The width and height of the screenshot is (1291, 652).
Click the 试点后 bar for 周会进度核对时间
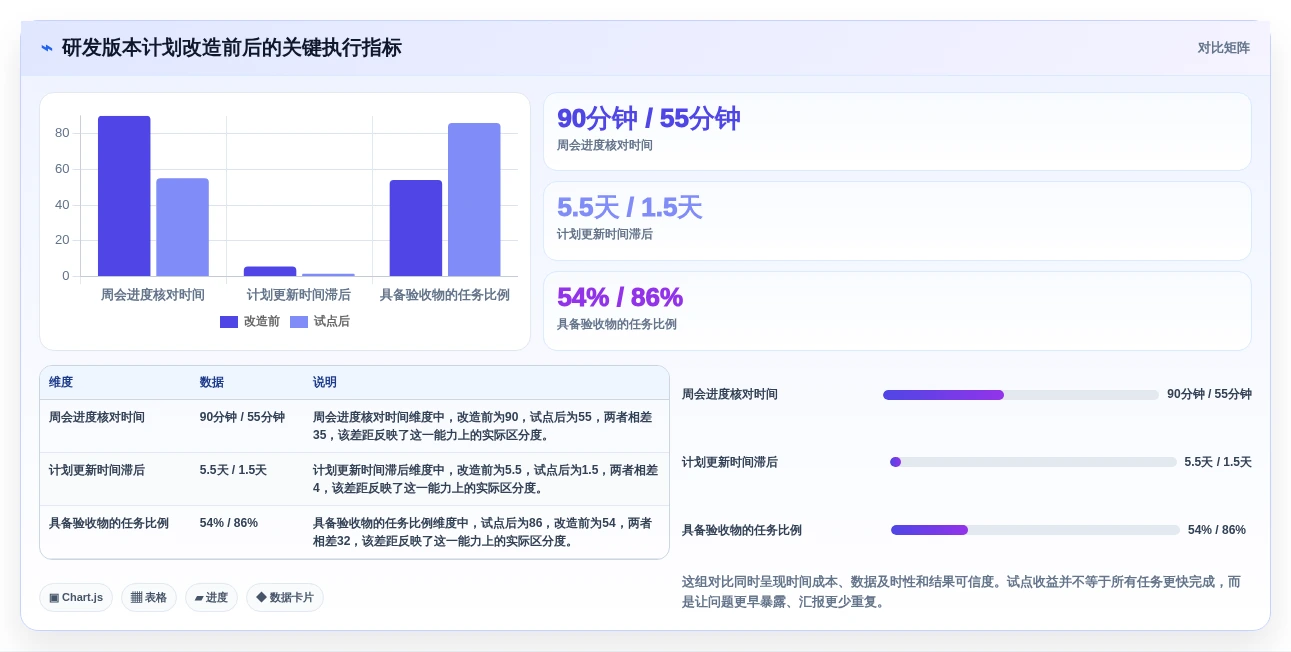[182, 227]
